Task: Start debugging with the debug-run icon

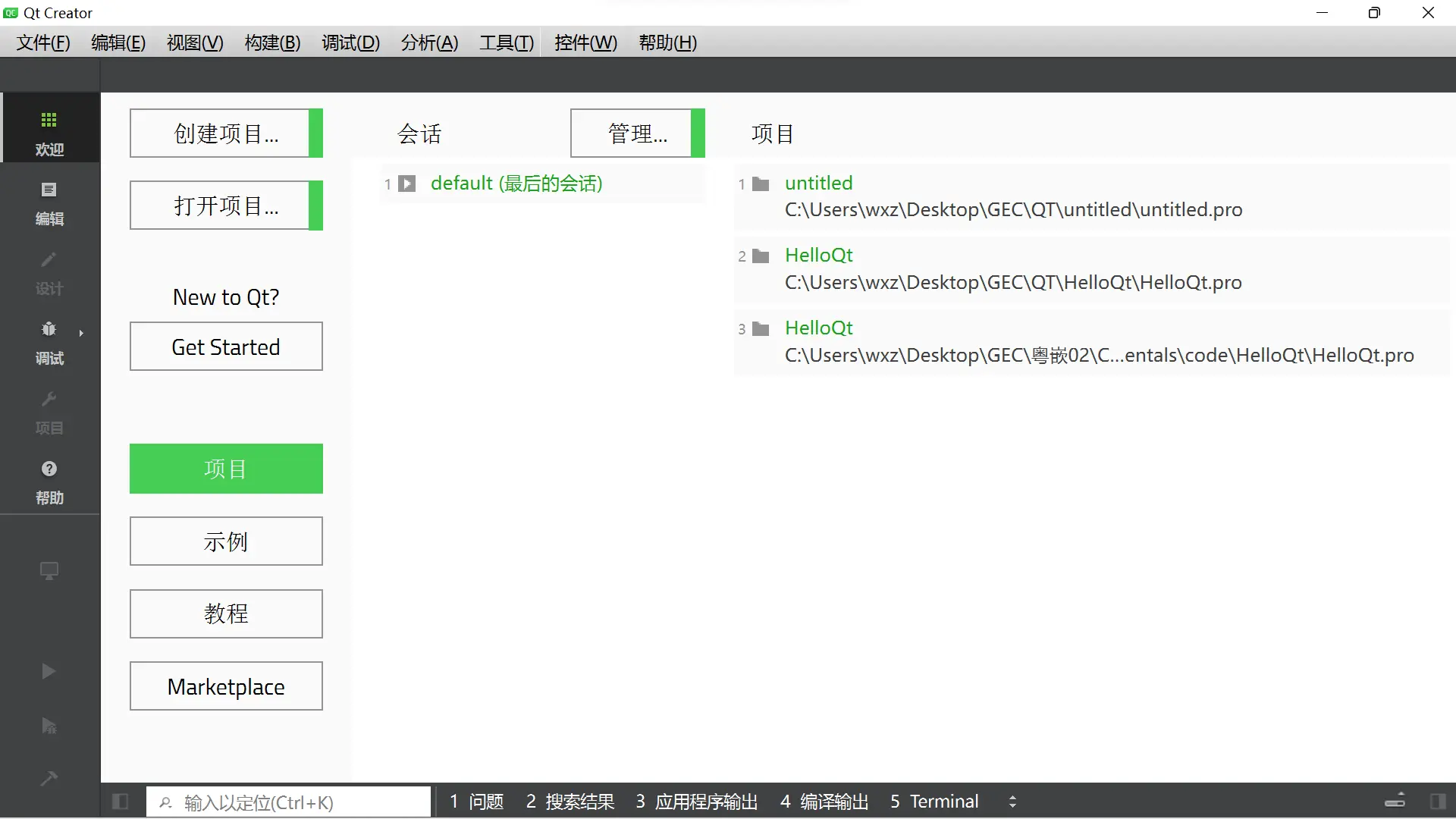Action: pos(49,726)
